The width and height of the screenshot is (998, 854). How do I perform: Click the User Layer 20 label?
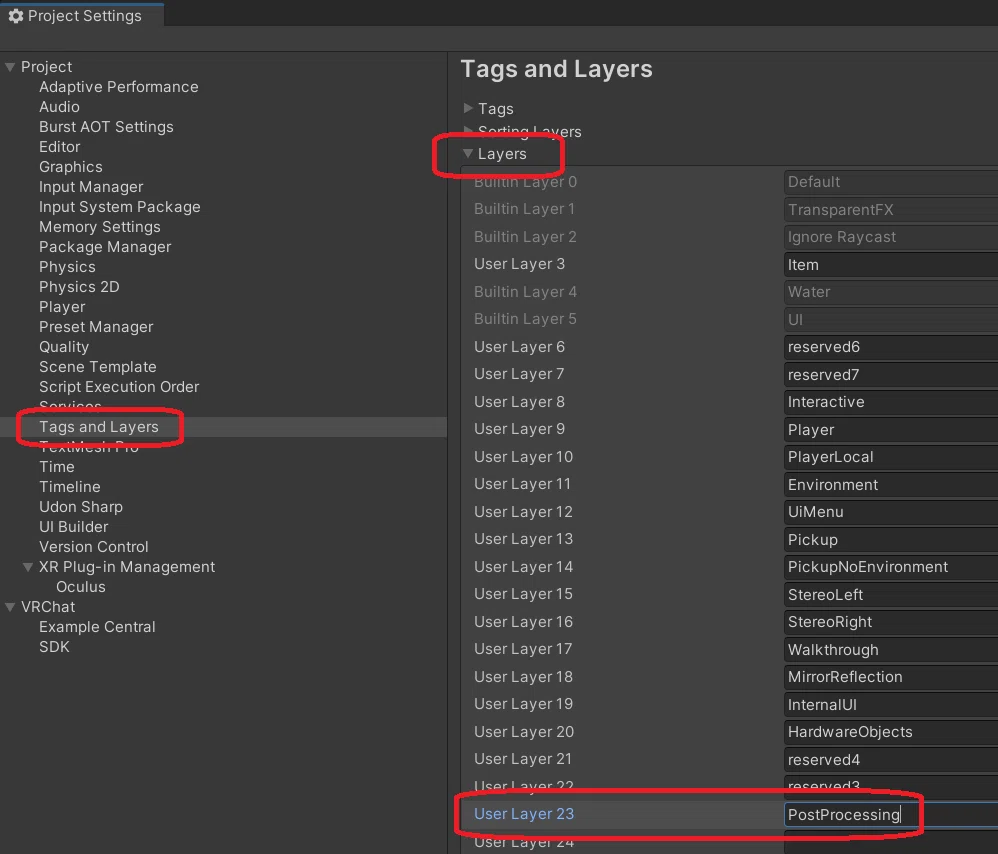[524, 732]
